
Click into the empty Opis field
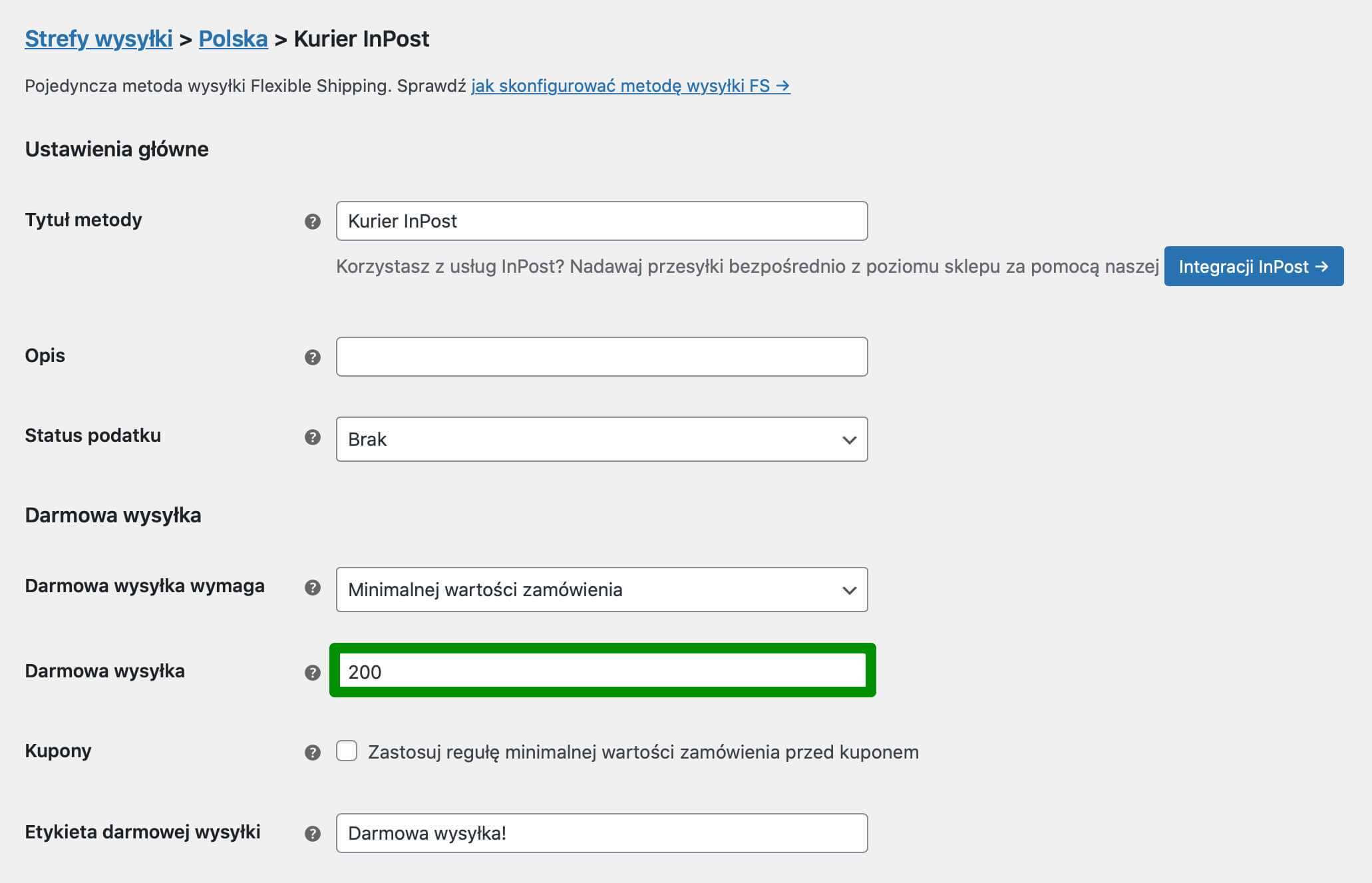coord(601,357)
